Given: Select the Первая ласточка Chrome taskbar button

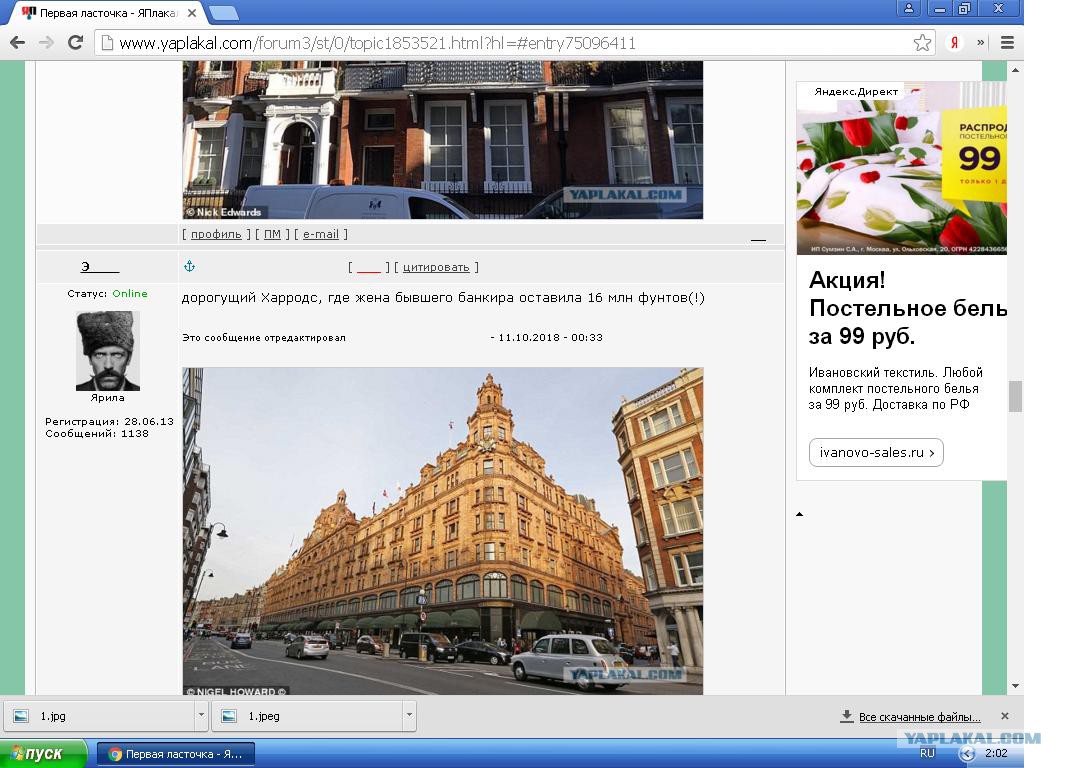Looking at the screenshot, I should coord(176,754).
